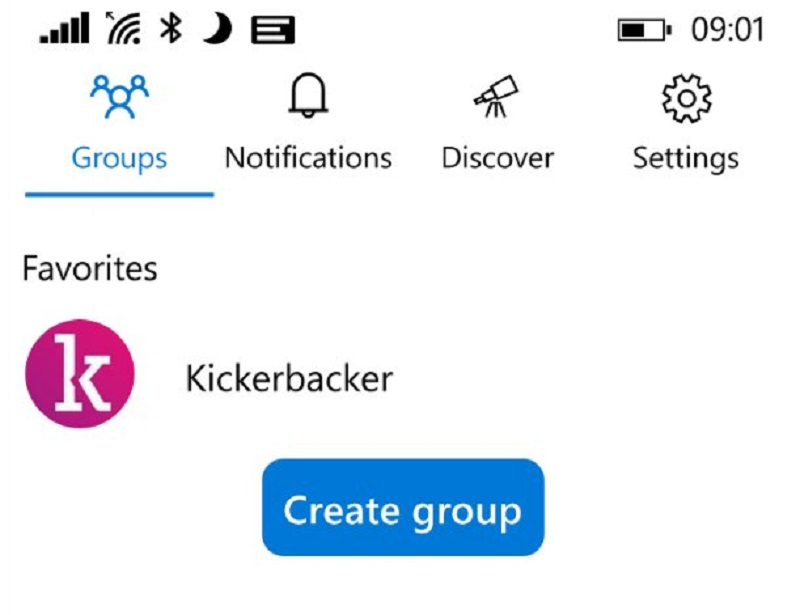Click the blue underline below Groups

click(119, 194)
